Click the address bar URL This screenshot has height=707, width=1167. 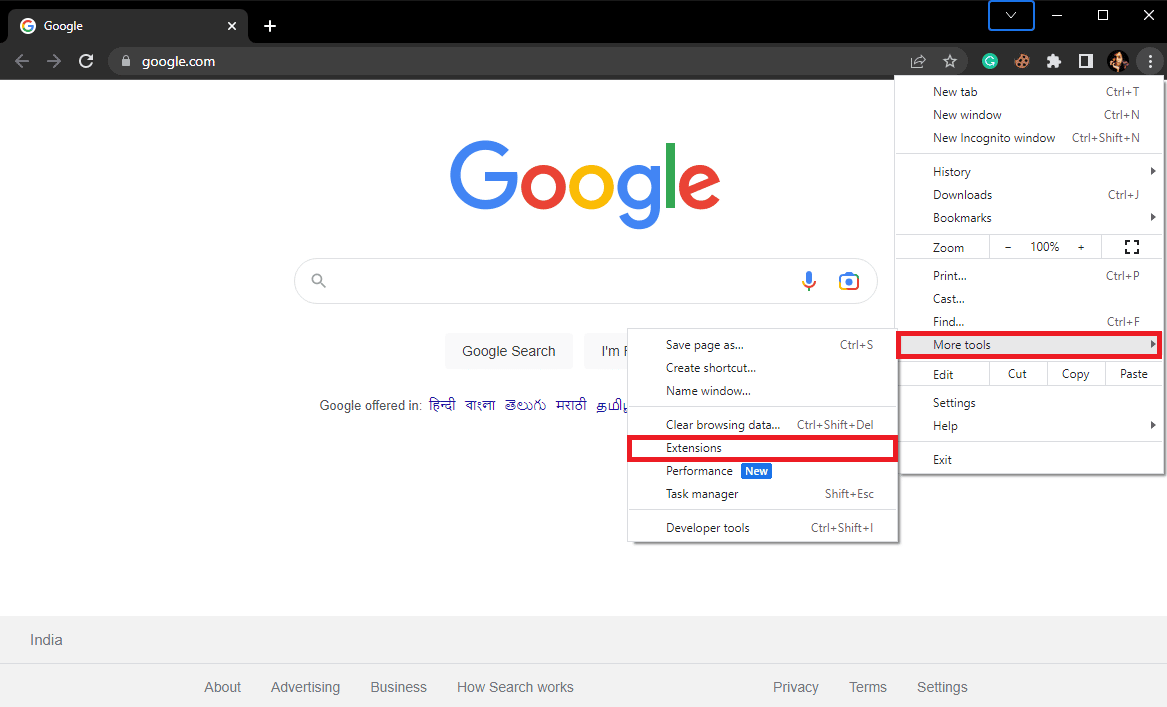click(179, 61)
